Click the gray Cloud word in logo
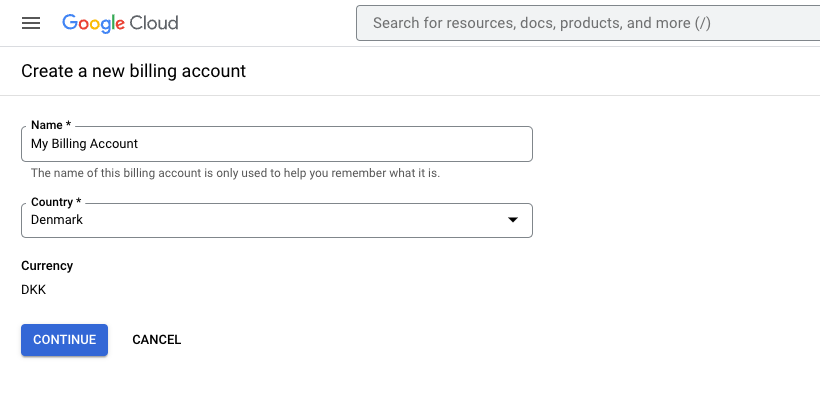The image size is (820, 400). (154, 23)
